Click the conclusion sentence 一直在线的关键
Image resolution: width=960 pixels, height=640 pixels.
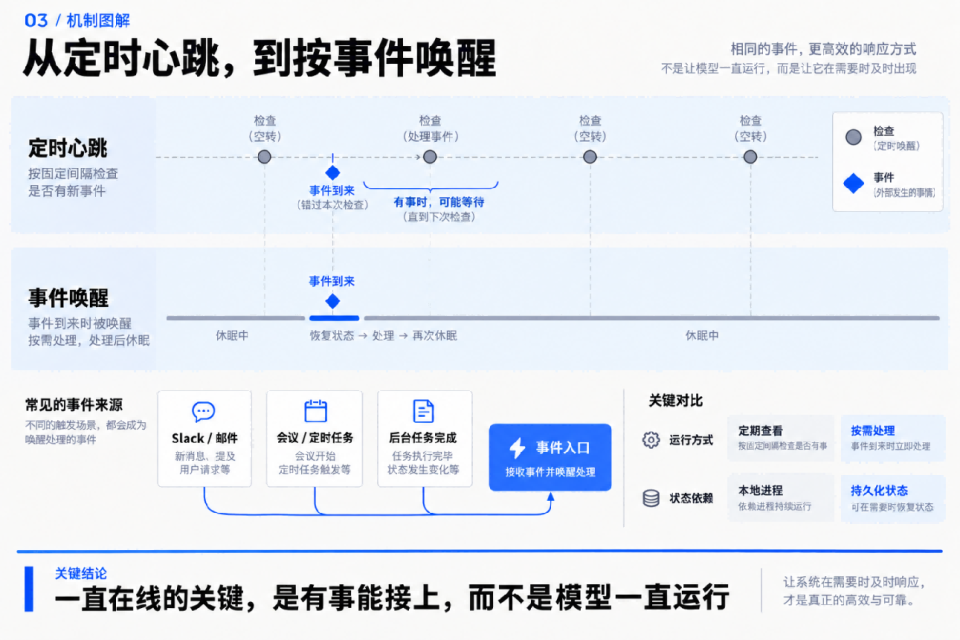(392, 597)
